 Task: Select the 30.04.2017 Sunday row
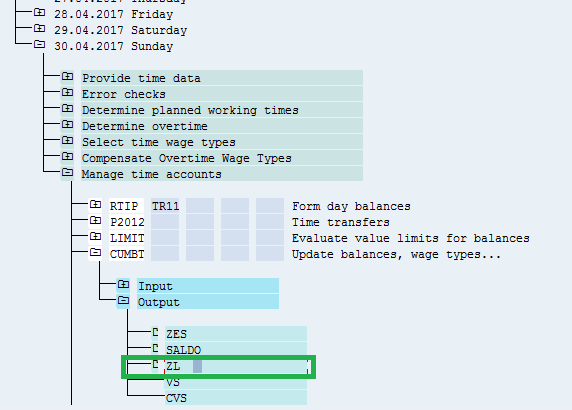(x=113, y=47)
